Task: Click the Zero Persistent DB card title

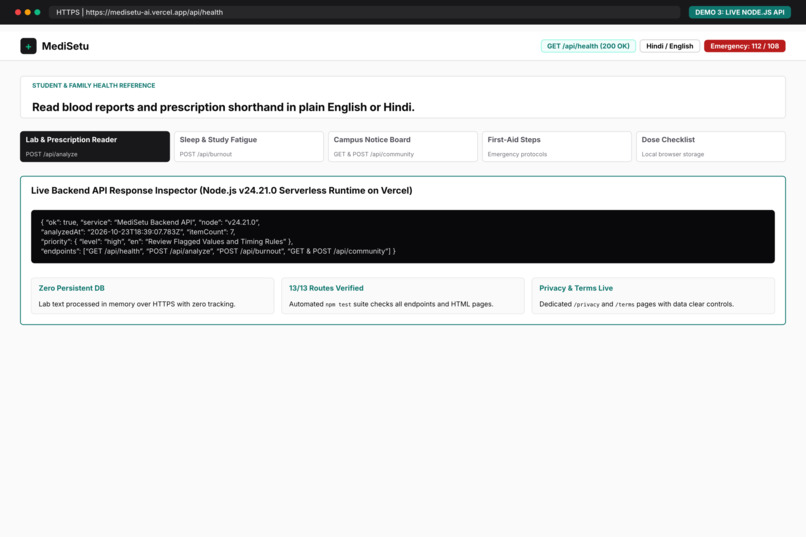Action: [x=71, y=288]
